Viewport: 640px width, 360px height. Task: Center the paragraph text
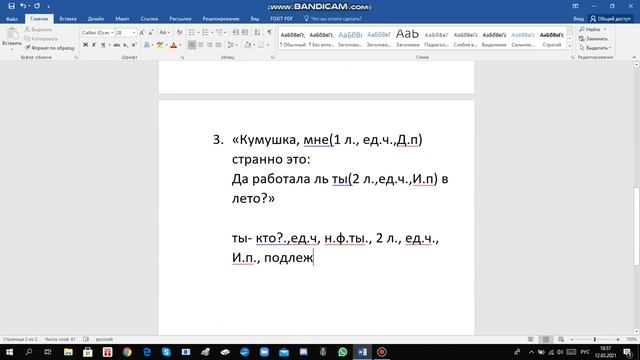point(201,45)
